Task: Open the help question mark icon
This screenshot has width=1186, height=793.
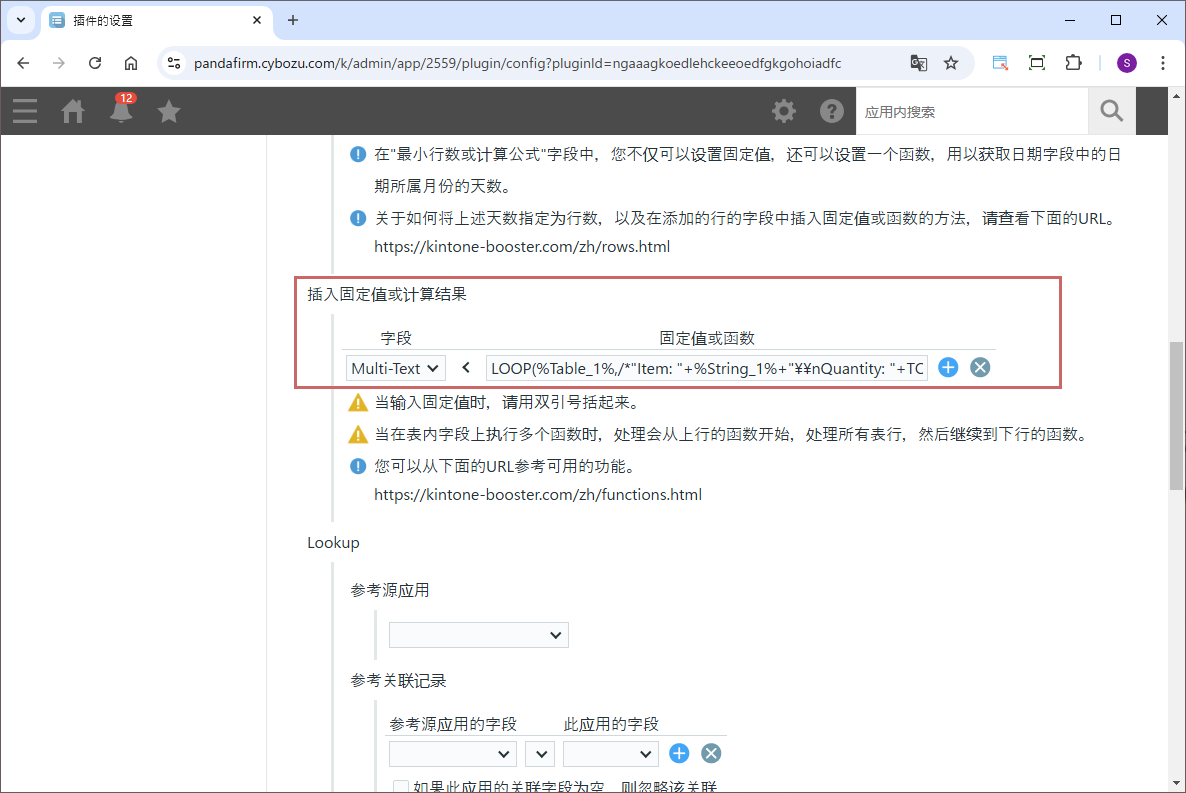Action: [832, 111]
